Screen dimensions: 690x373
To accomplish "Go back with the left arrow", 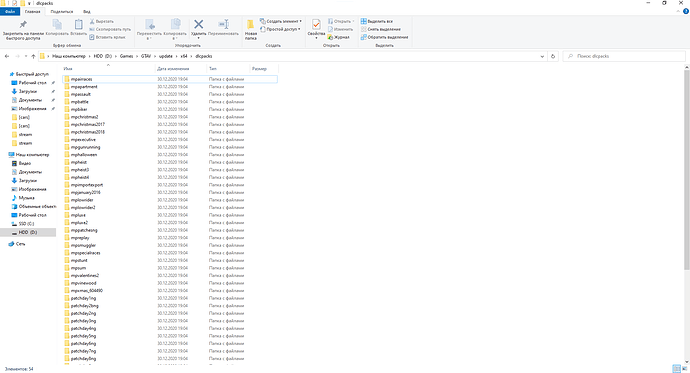I will (x=7, y=56).
